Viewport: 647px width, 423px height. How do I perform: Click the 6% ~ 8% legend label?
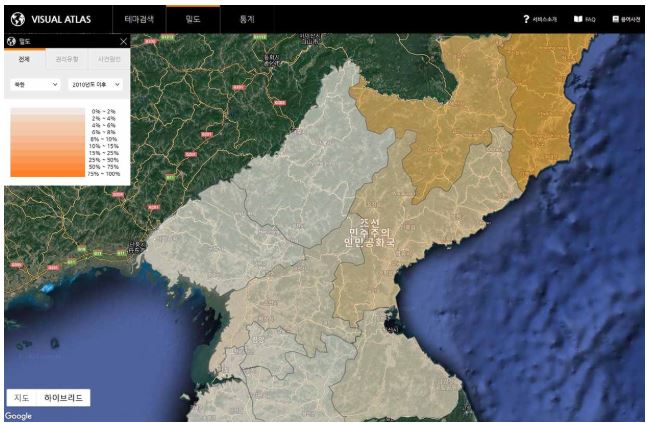click(x=104, y=132)
